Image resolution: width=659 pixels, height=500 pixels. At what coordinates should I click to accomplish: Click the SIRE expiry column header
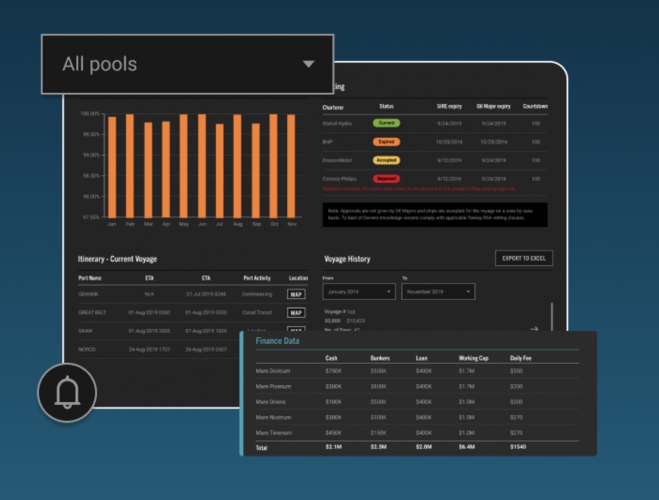(449, 107)
